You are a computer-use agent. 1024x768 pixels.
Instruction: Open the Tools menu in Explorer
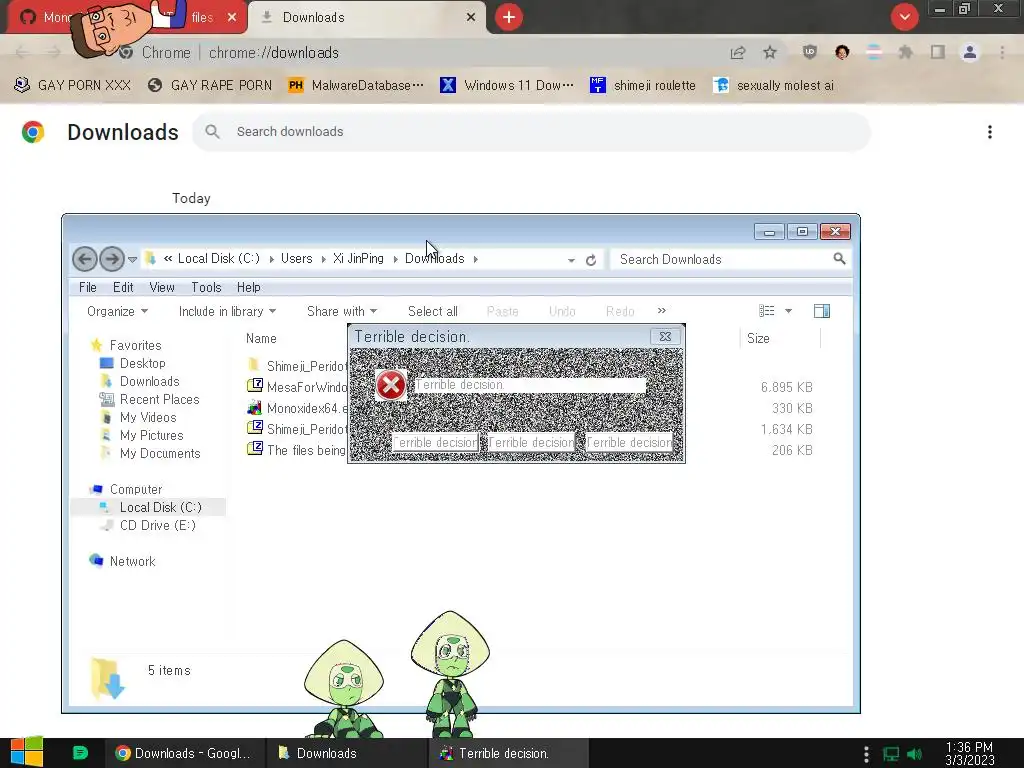pos(206,287)
